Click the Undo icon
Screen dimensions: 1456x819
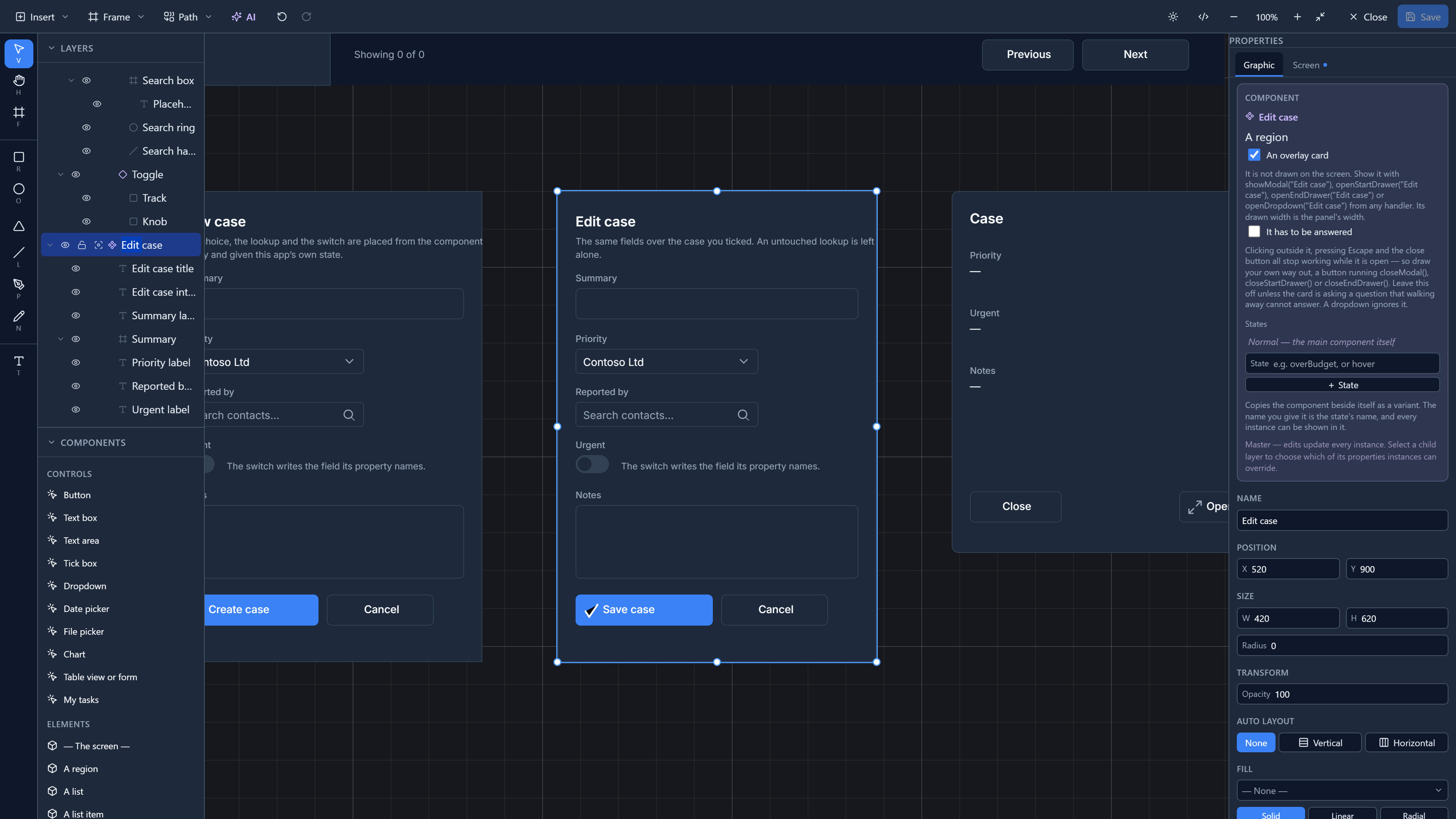(x=281, y=17)
